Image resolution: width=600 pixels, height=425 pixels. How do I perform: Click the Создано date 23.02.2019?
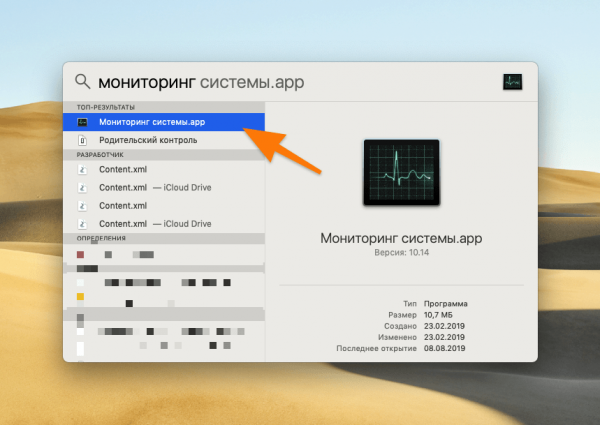tap(444, 326)
